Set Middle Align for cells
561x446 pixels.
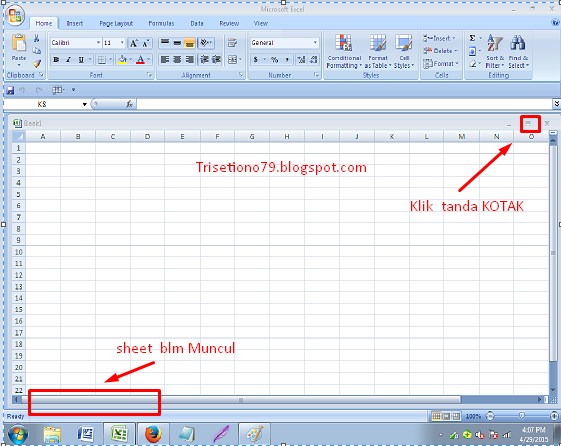177,43
